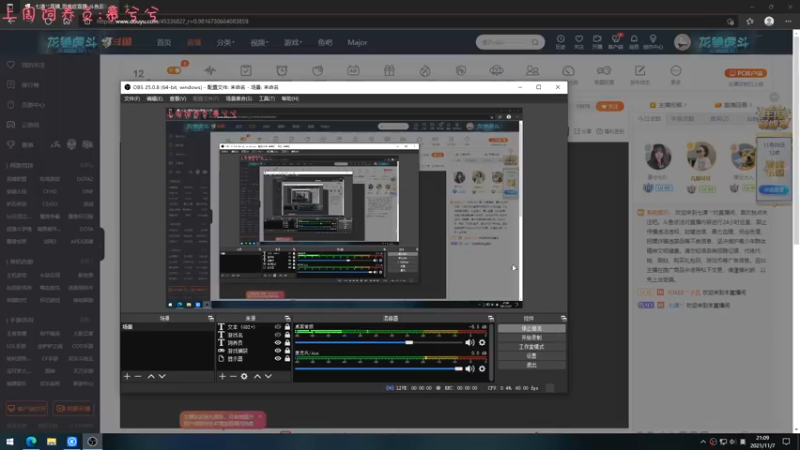Open the edit note icon in streamer toolbar
800x450 pixels.
point(640,73)
